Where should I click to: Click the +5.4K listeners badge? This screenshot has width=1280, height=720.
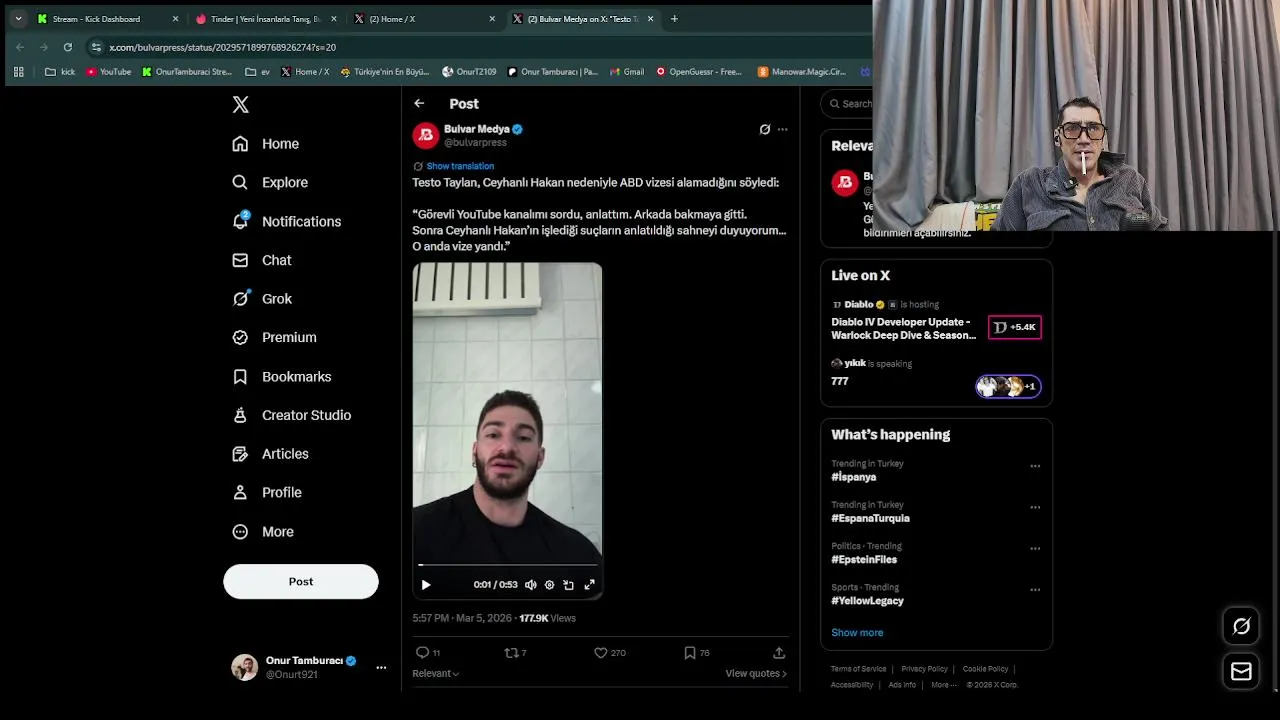click(1015, 327)
